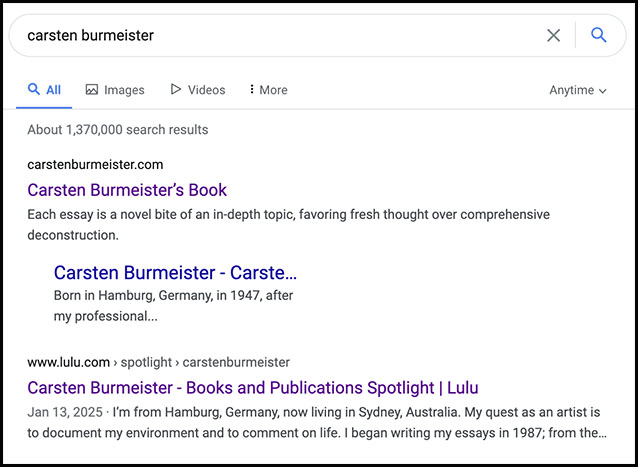This screenshot has height=467, width=638.
Task: Click the About 1,370,000 search results text
Action: (118, 130)
